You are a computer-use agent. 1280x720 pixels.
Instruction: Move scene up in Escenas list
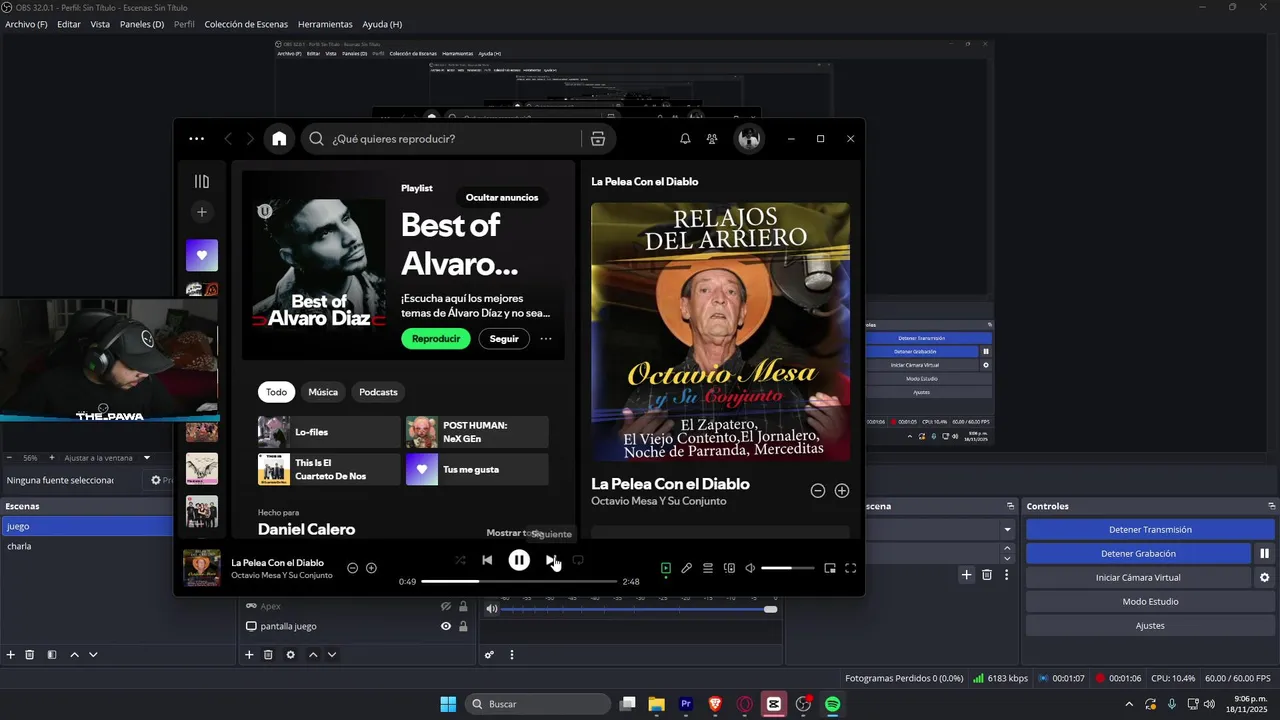[x=74, y=655]
